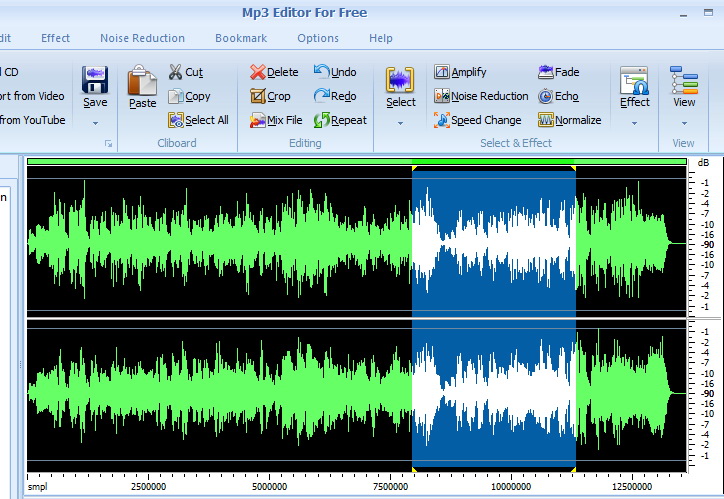Open the dialog launcher left of Cliboard group

[x=109, y=144]
